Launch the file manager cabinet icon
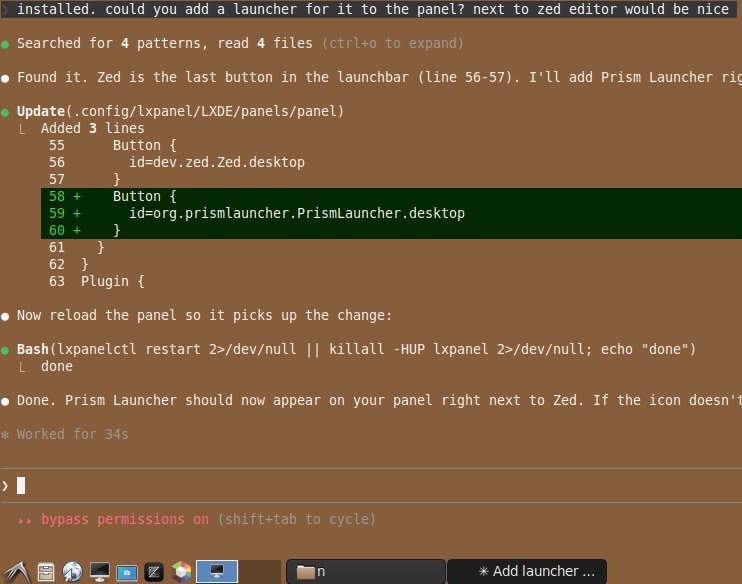Screen dimensions: 742x584 pyautogui.click(x=46, y=572)
